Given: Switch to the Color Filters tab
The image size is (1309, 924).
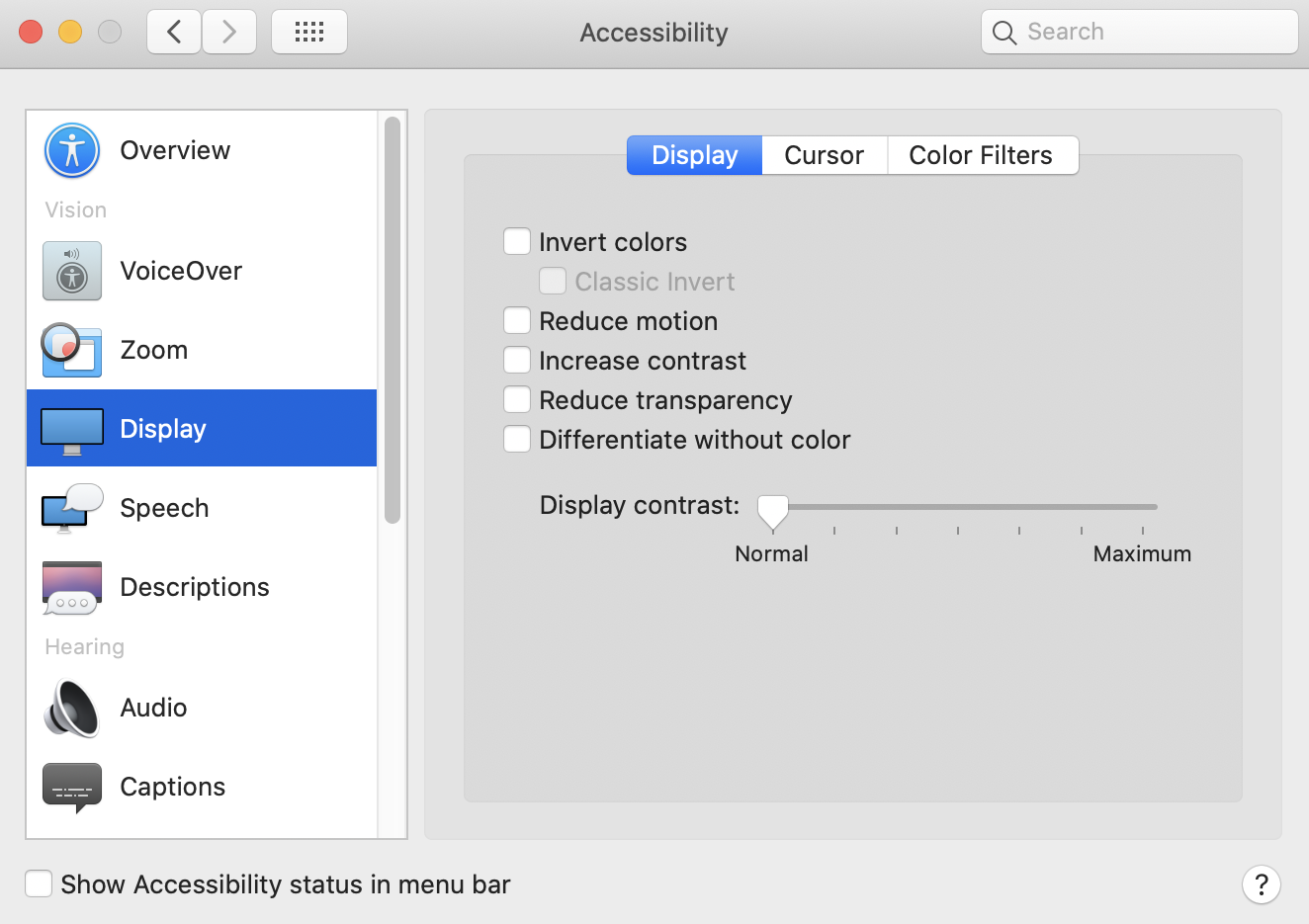Looking at the screenshot, I should [980, 155].
